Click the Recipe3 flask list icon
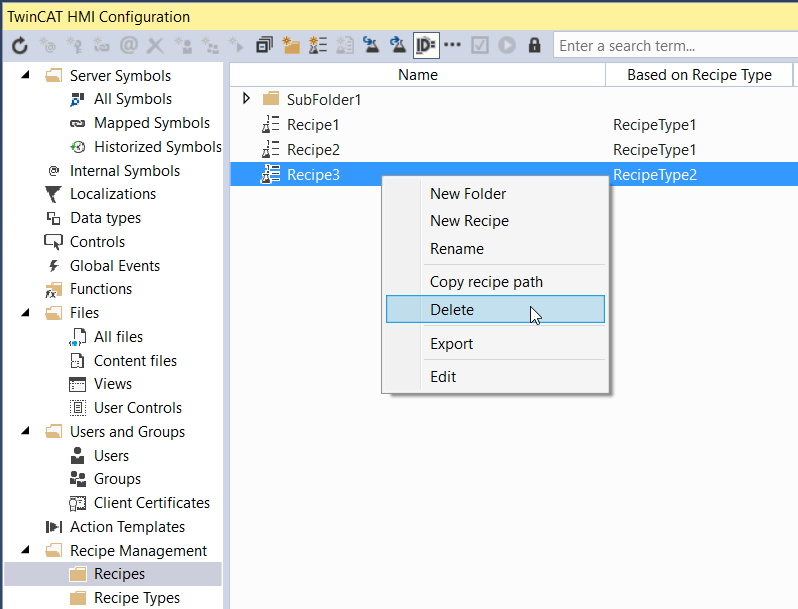Screen dimensions: 798x609 [270, 175]
